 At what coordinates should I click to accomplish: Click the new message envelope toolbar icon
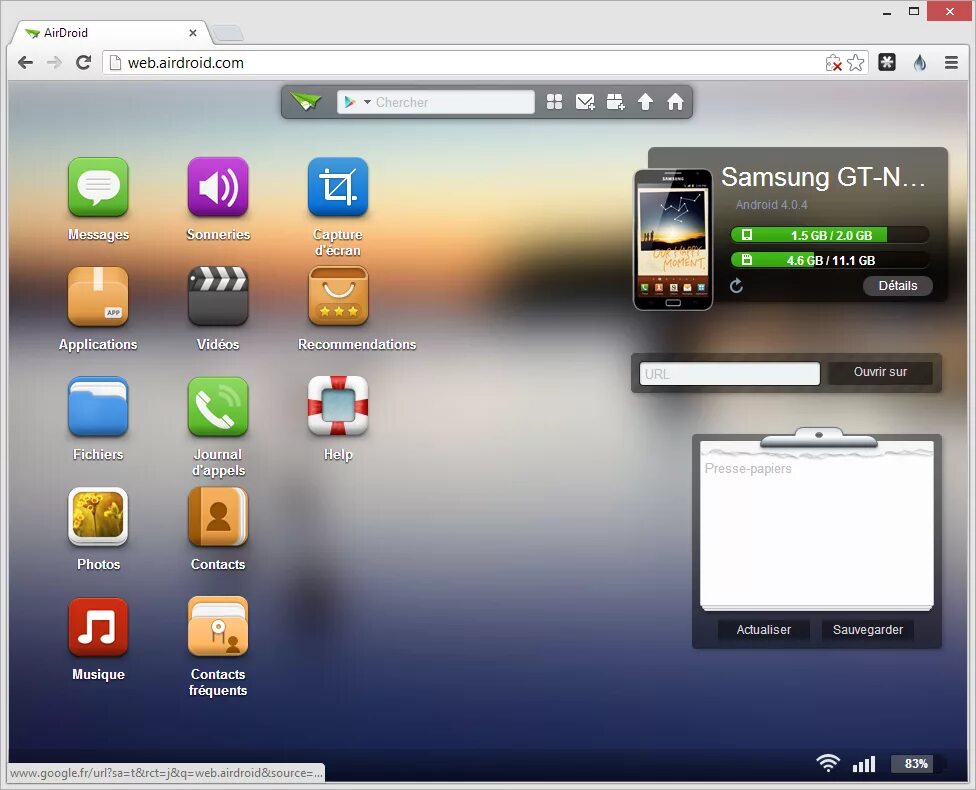(x=585, y=102)
